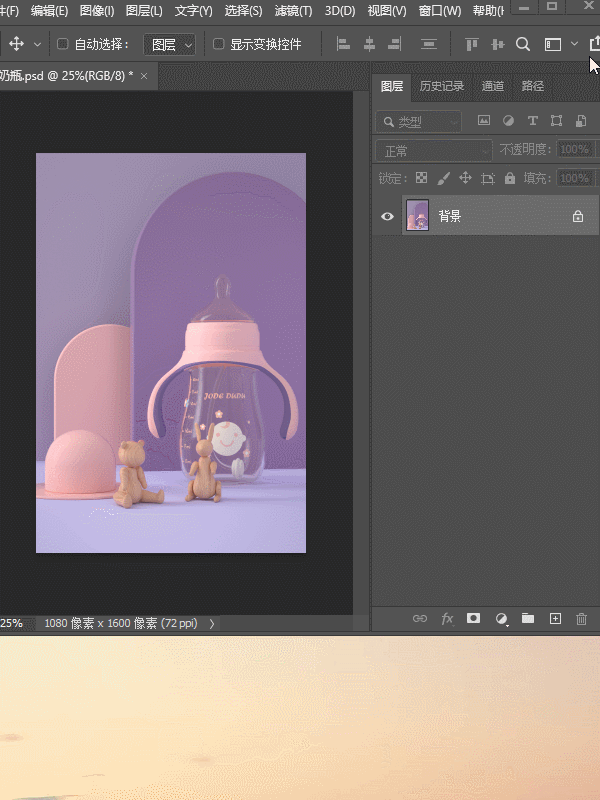
Task: Expand the status bar arrow chevron
Action: (x=212, y=623)
